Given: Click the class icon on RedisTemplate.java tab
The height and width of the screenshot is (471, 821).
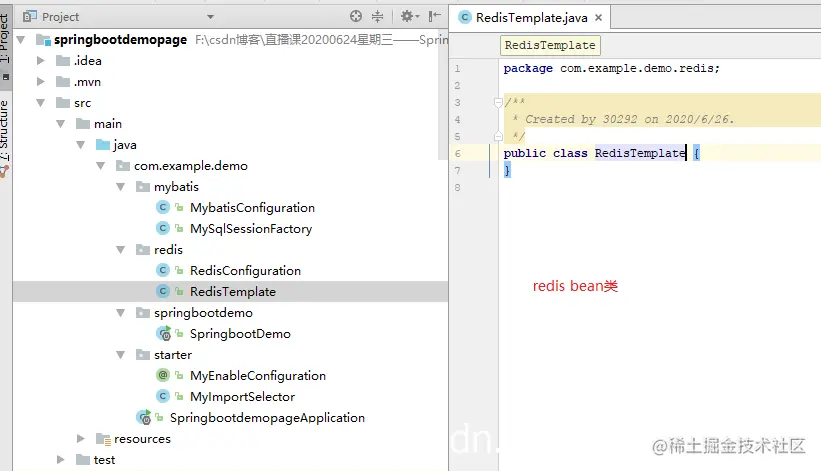Looking at the screenshot, I should [x=464, y=17].
